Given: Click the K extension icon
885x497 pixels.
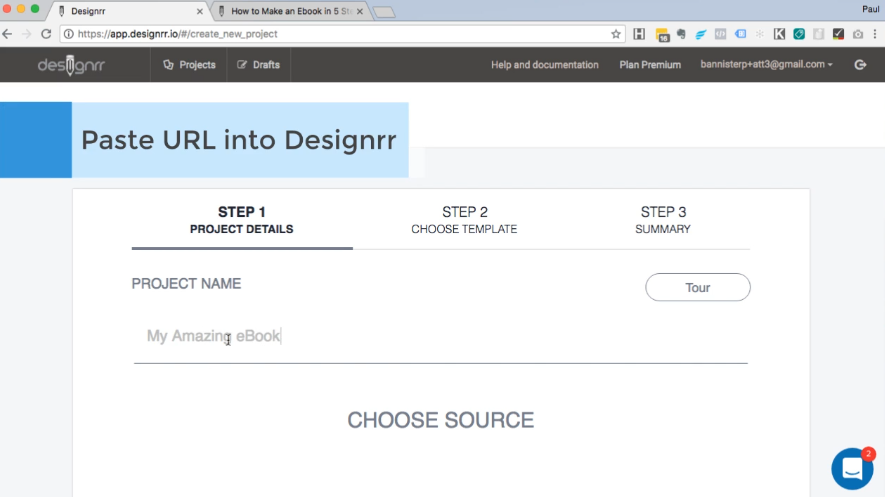Looking at the screenshot, I should click(779, 34).
